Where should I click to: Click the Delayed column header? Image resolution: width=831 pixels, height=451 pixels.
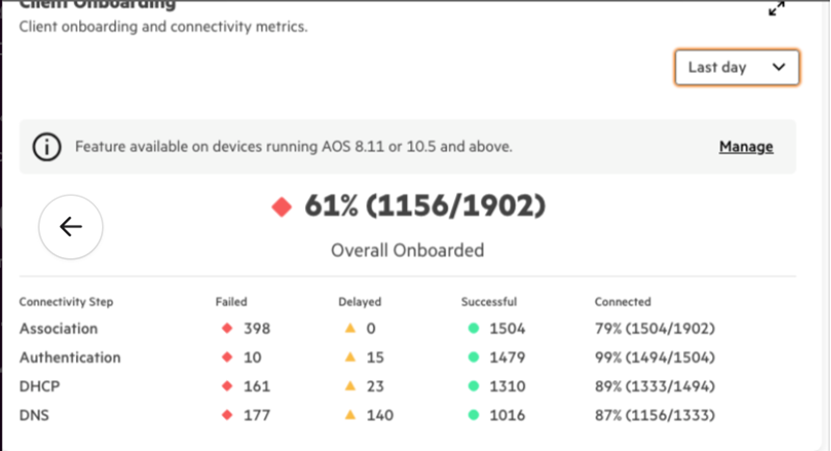[x=359, y=301]
